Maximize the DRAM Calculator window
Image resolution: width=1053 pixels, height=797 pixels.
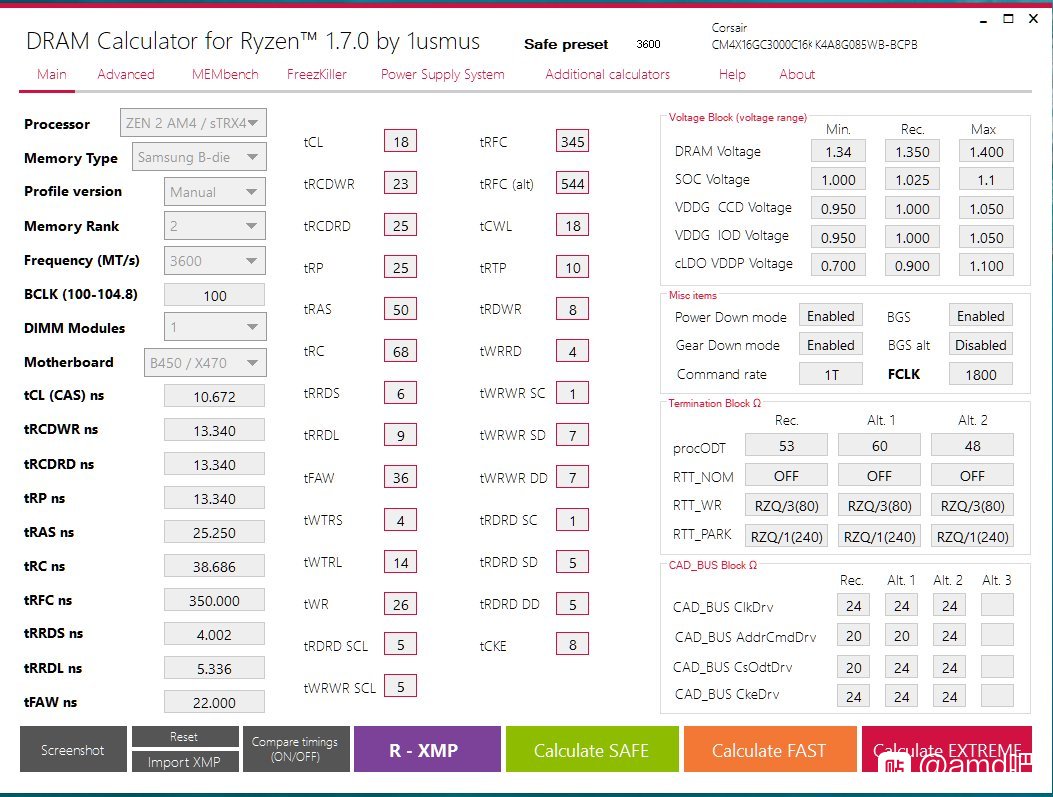[1008, 19]
